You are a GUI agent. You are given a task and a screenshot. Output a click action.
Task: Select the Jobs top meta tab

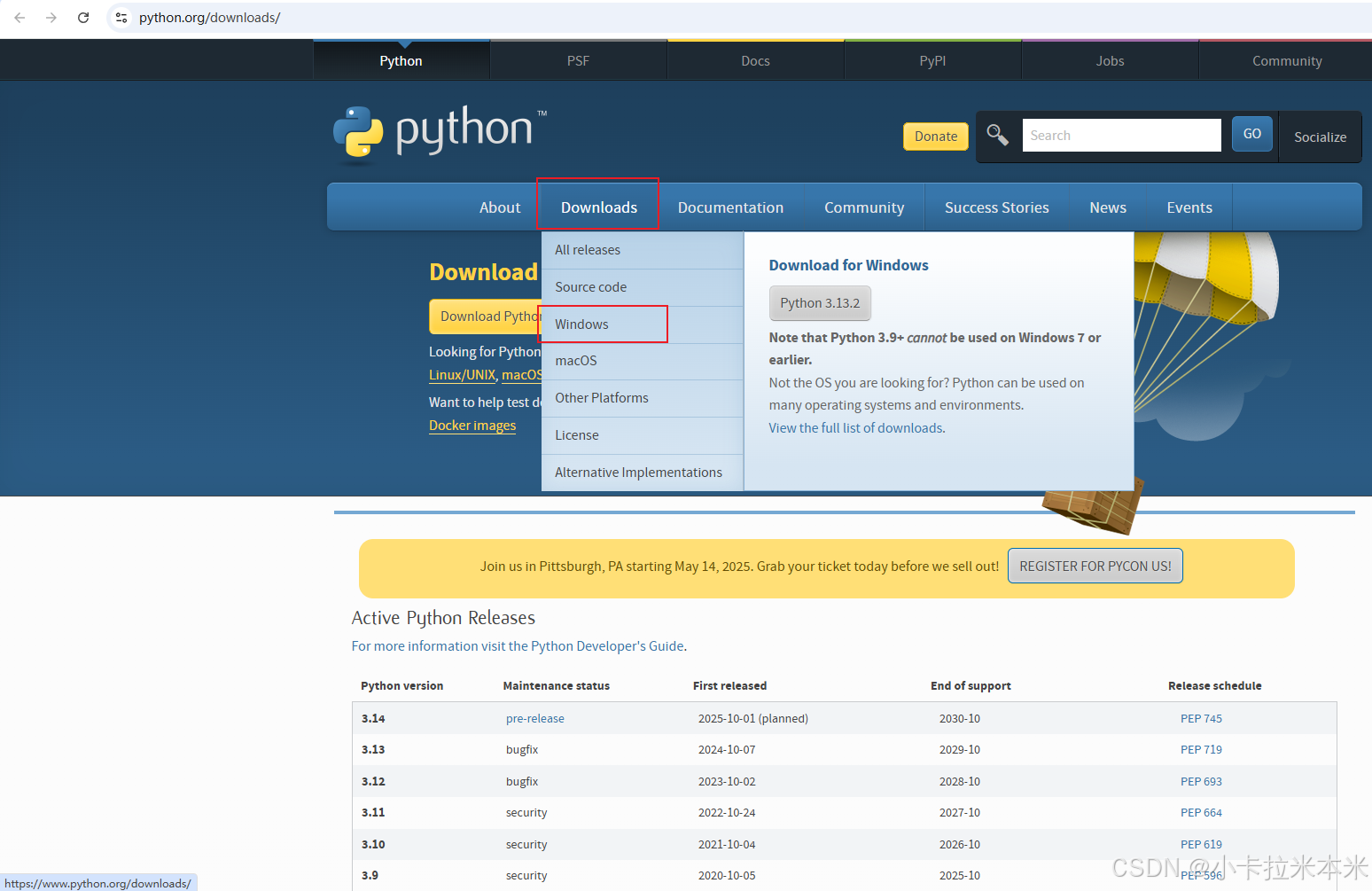click(x=1110, y=61)
